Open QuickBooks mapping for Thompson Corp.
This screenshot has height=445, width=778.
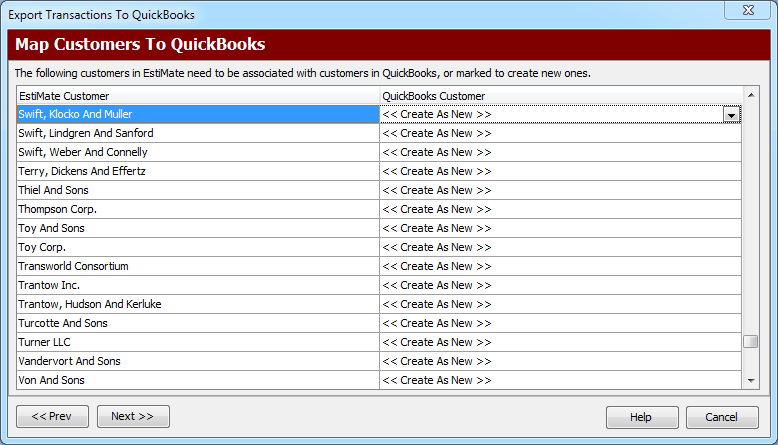pyautogui.click(x=560, y=209)
